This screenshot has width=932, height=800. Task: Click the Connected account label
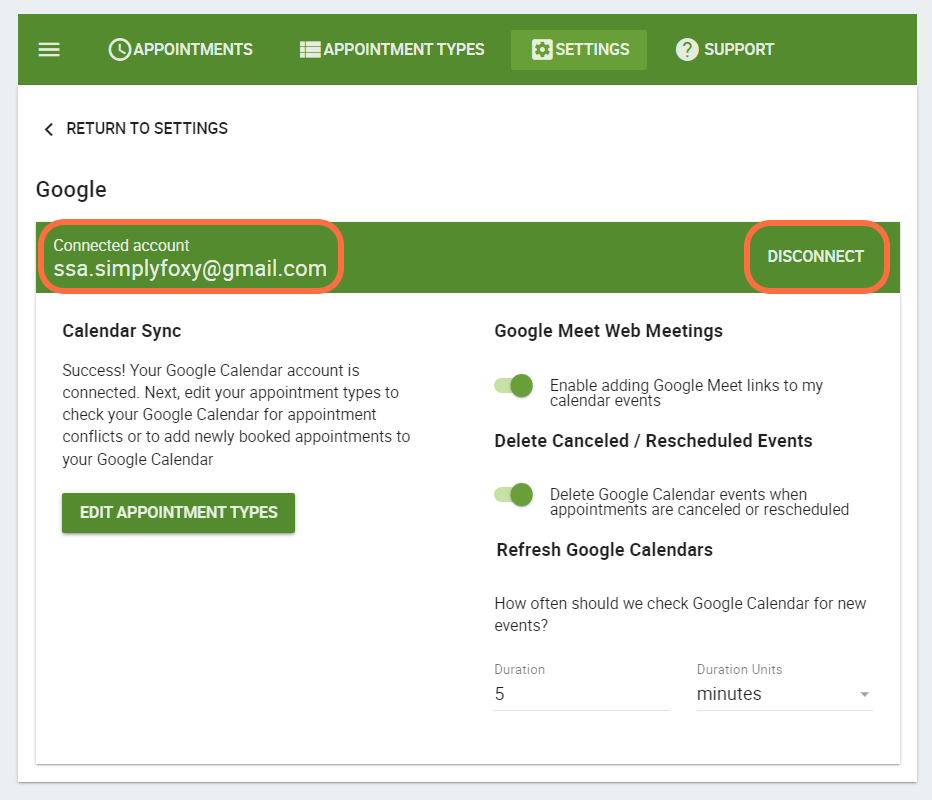point(121,245)
